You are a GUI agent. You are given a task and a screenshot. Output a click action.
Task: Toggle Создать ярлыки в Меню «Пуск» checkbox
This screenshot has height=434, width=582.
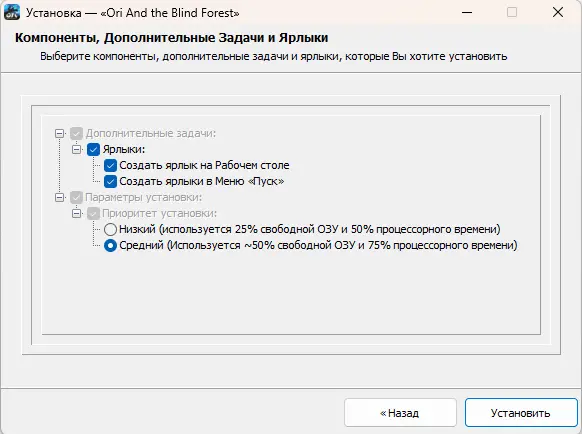point(110,182)
